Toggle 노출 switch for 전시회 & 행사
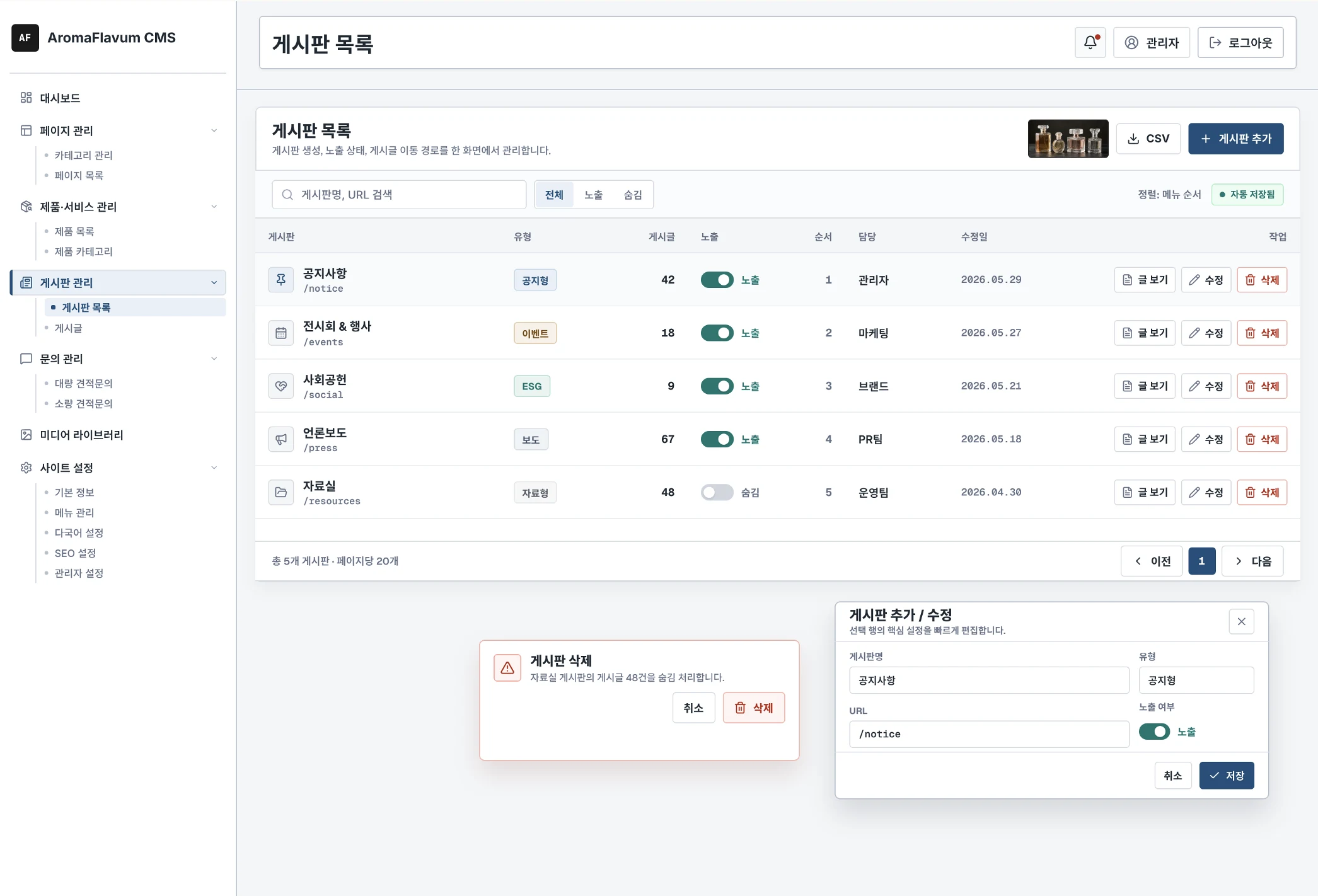Screen dimensions: 1318x896 (717, 333)
